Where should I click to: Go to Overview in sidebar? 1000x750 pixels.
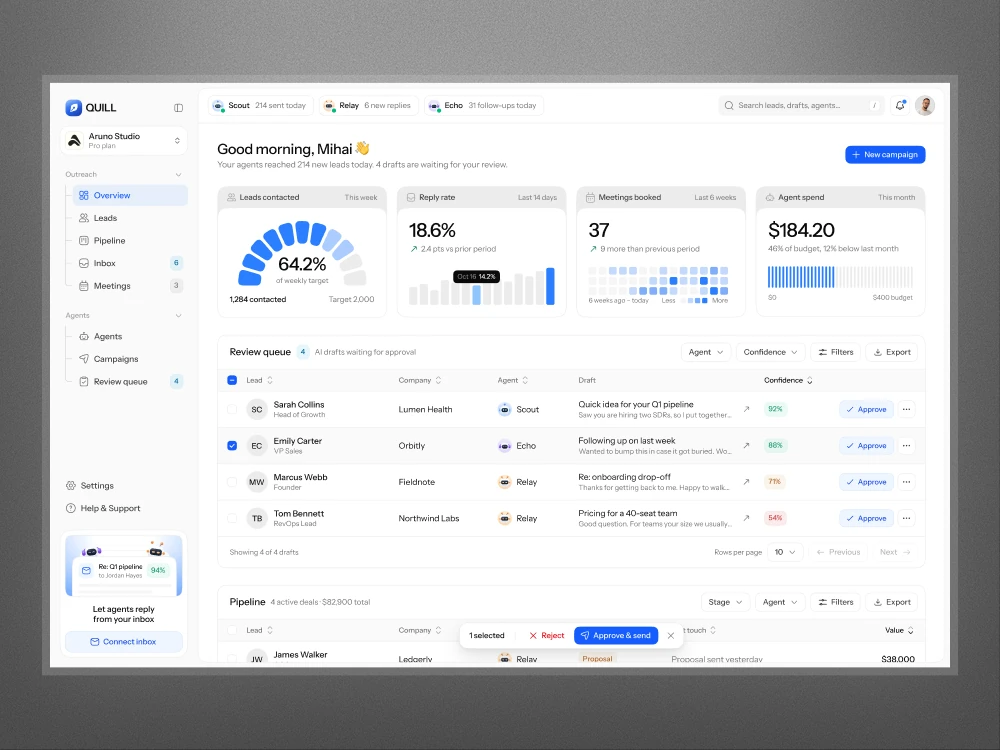pyautogui.click(x=130, y=195)
